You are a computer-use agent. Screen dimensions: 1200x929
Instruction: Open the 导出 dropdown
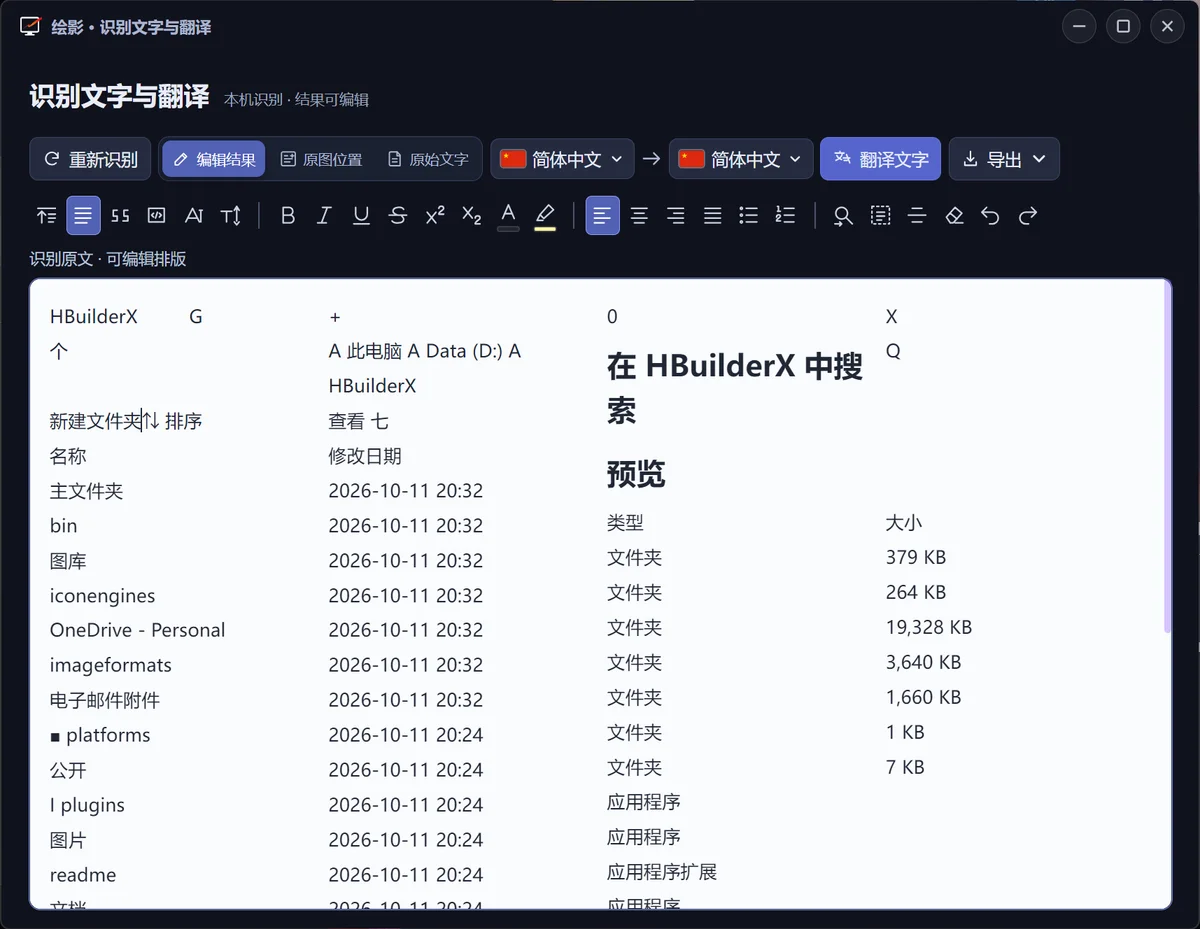(1004, 159)
